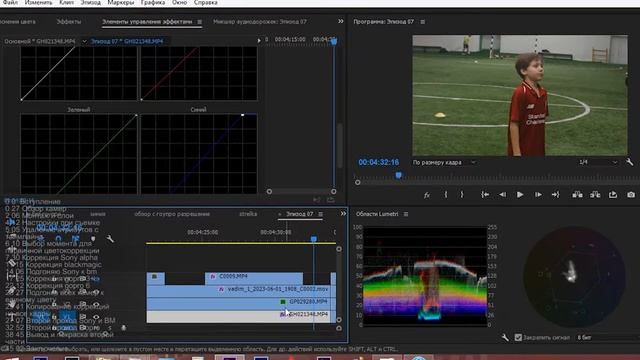Click the white luma curve graph
The height and width of the screenshot is (360, 640).
point(79,73)
